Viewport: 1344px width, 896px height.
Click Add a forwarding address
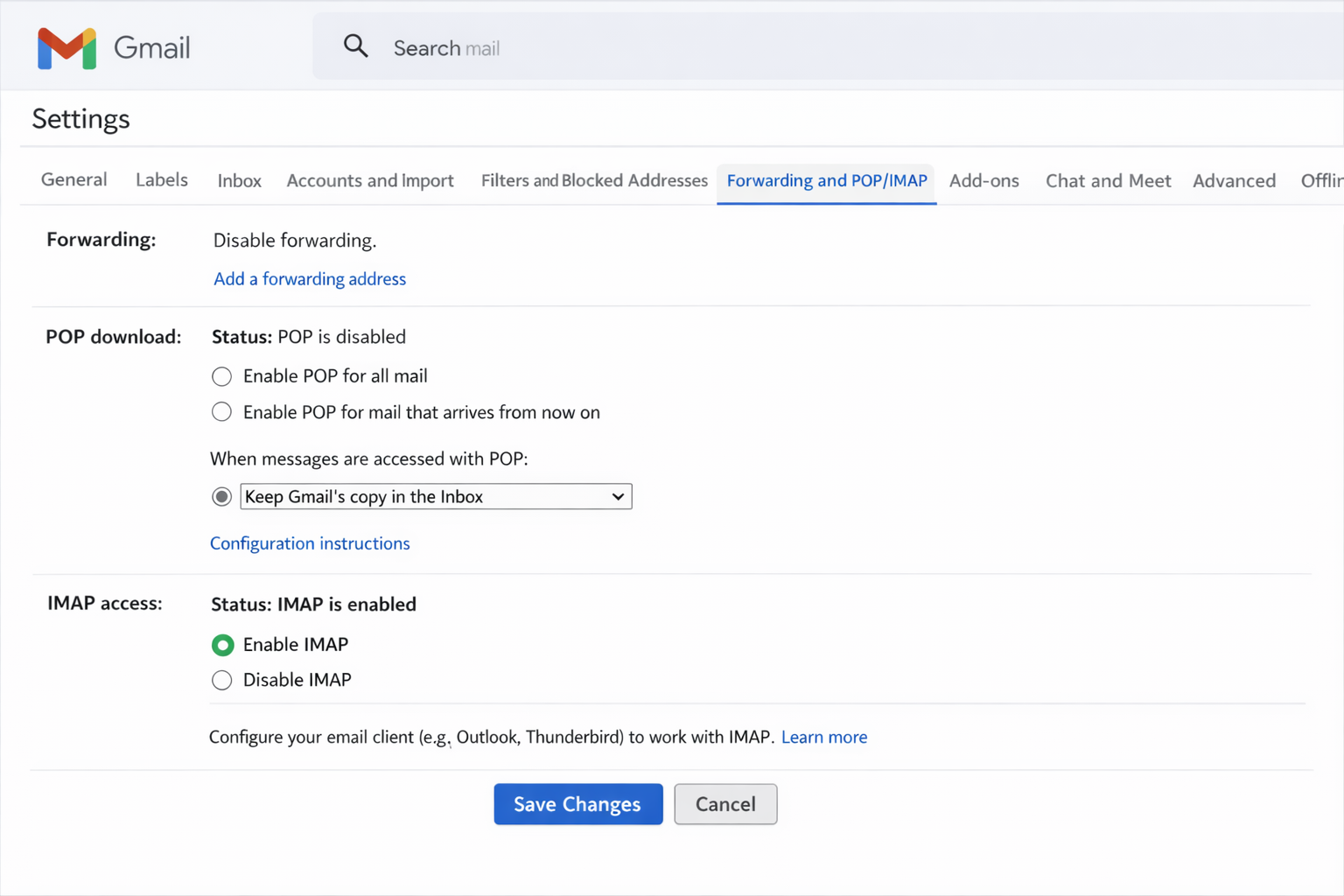click(309, 278)
